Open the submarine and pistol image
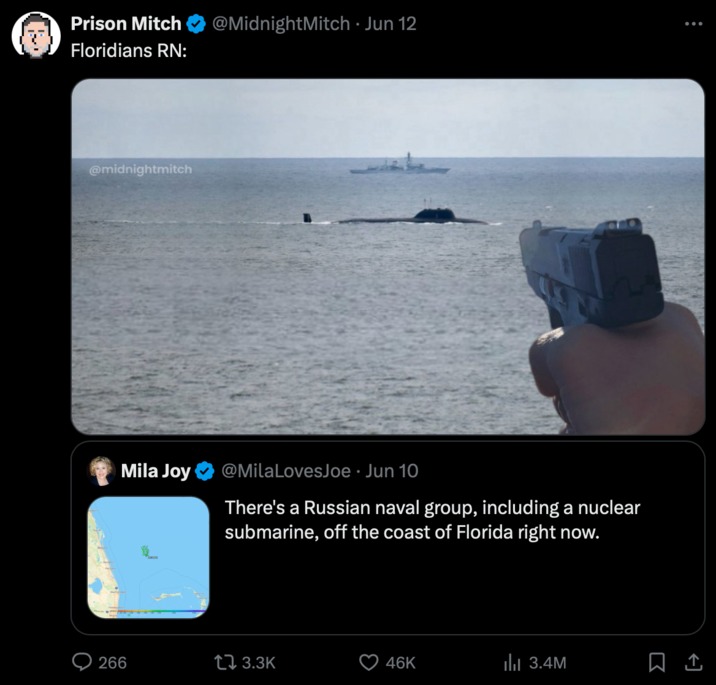This screenshot has height=685, width=716. pos(387,256)
